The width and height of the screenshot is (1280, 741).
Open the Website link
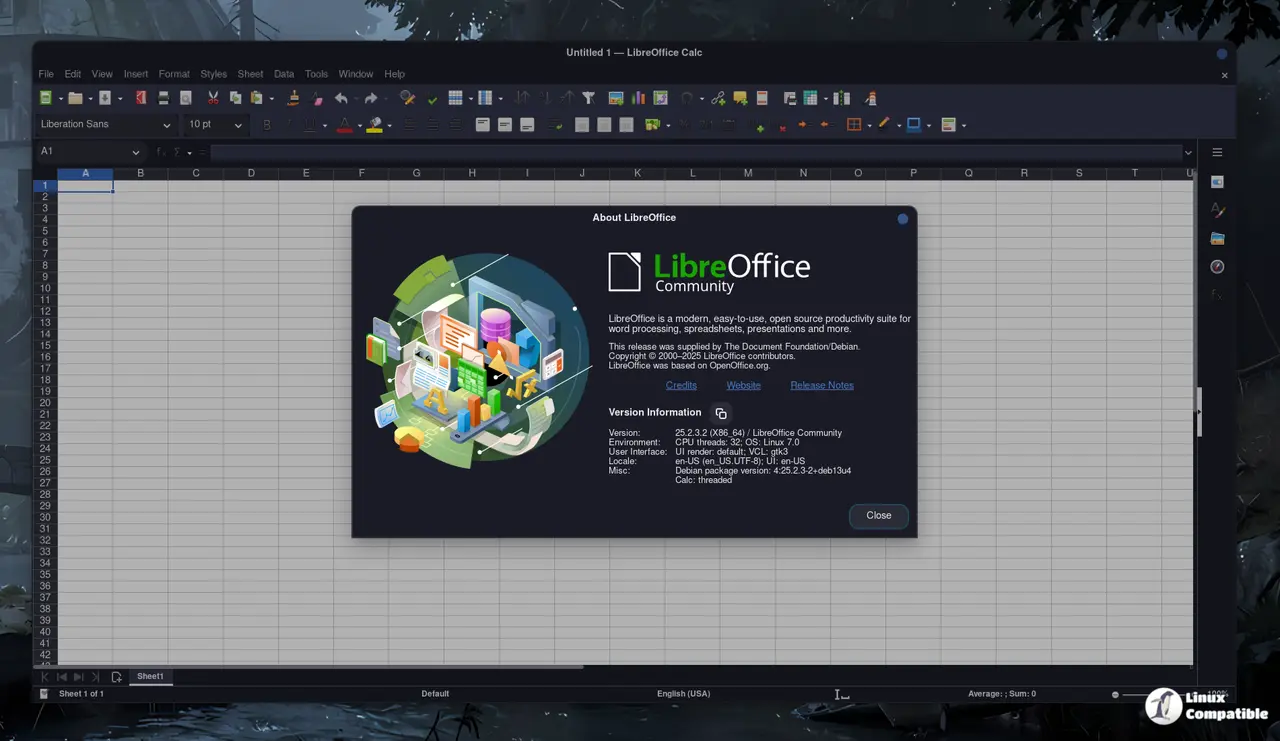[x=743, y=385]
